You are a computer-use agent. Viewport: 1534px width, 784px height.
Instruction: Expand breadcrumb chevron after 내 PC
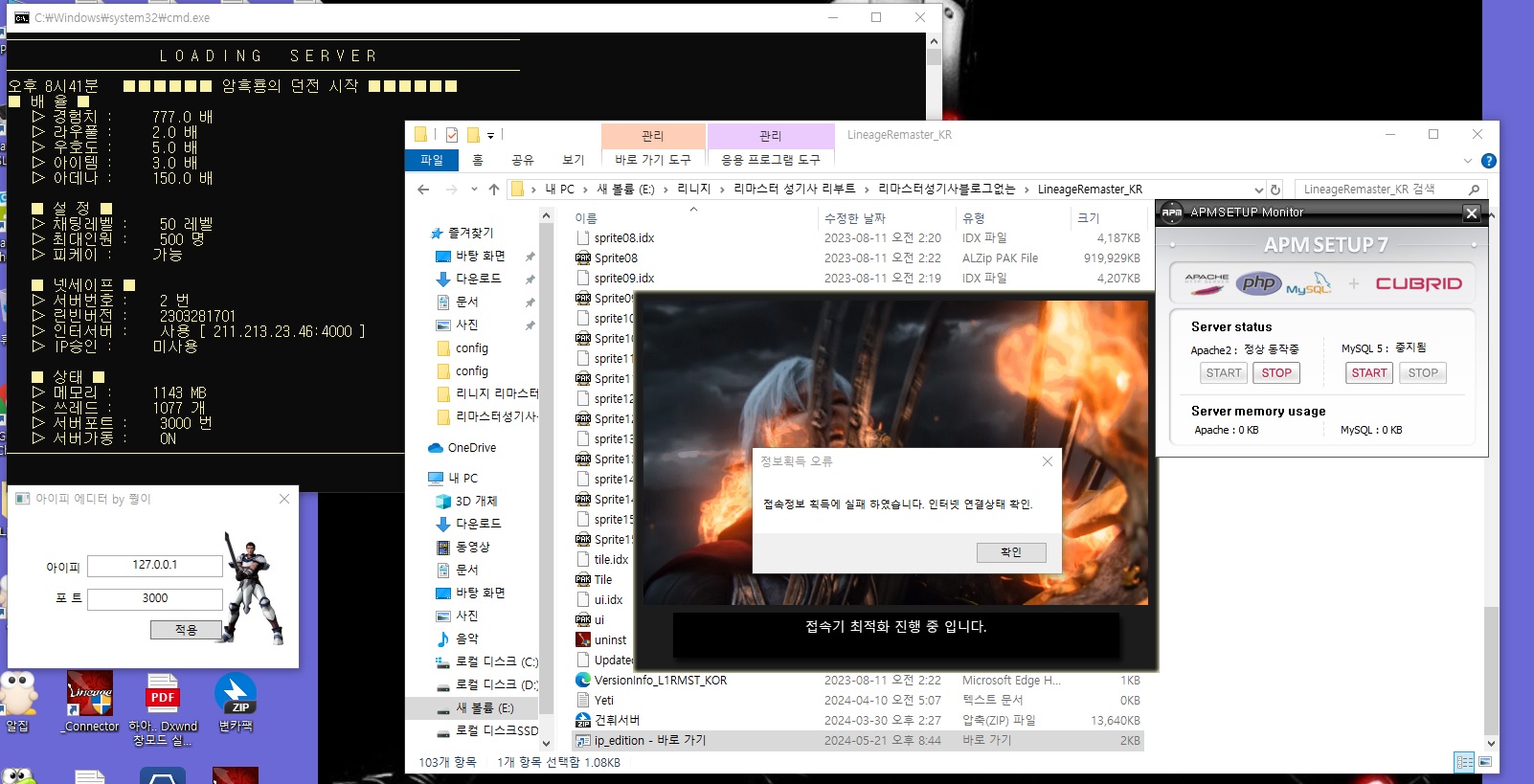point(584,190)
